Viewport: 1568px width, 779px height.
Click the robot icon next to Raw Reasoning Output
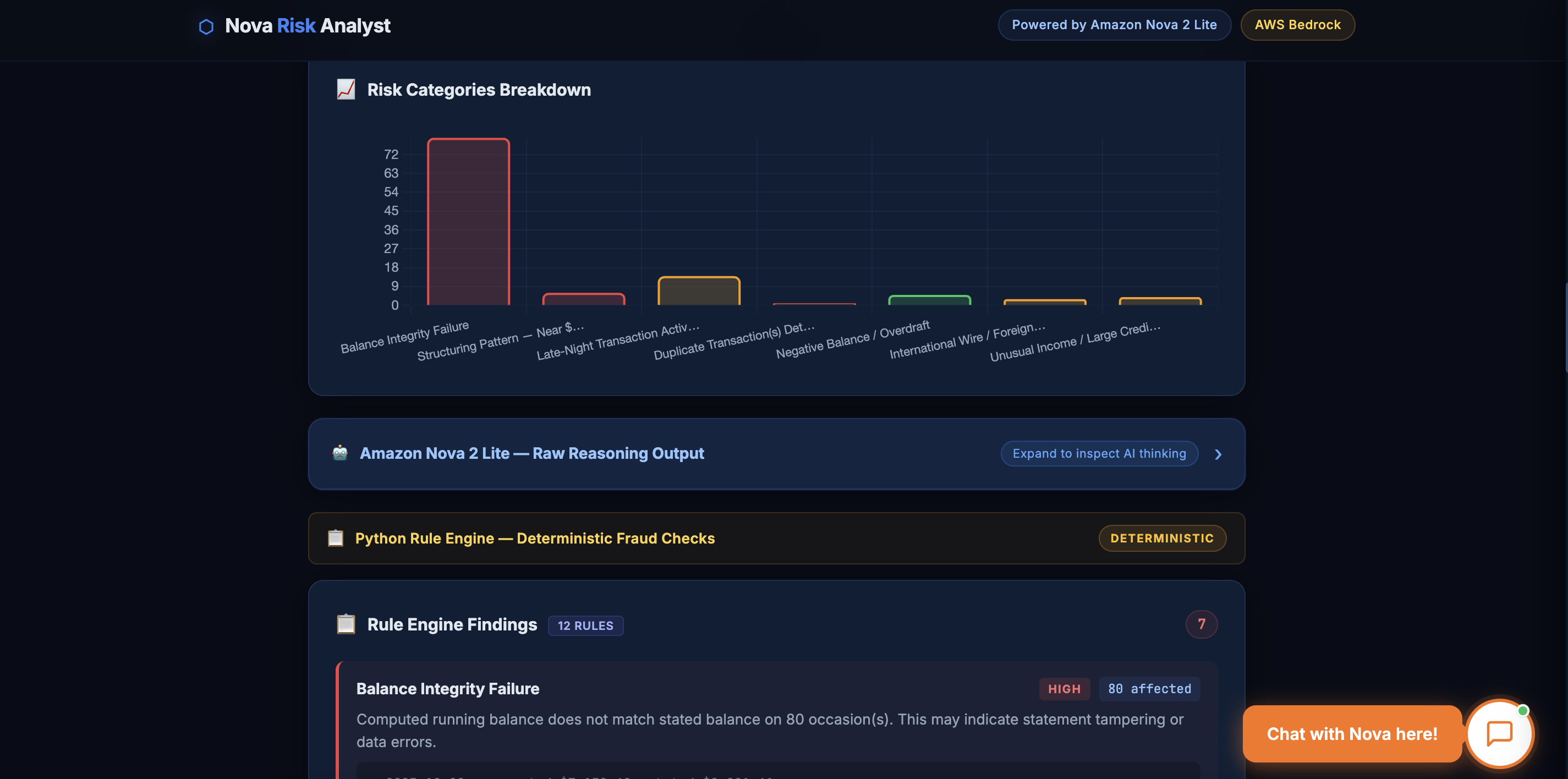339,453
